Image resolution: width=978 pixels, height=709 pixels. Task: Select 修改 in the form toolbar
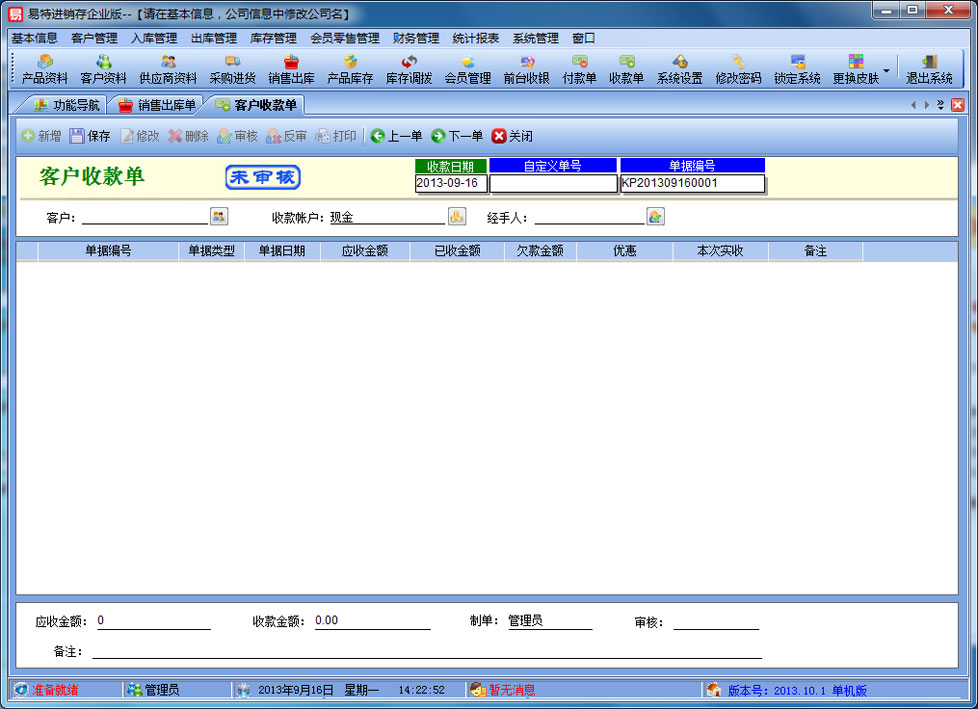click(x=140, y=136)
